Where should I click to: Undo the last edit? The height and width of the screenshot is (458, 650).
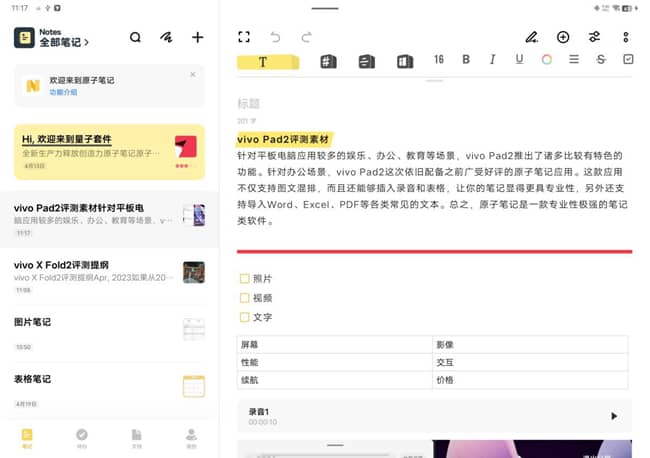click(275, 37)
